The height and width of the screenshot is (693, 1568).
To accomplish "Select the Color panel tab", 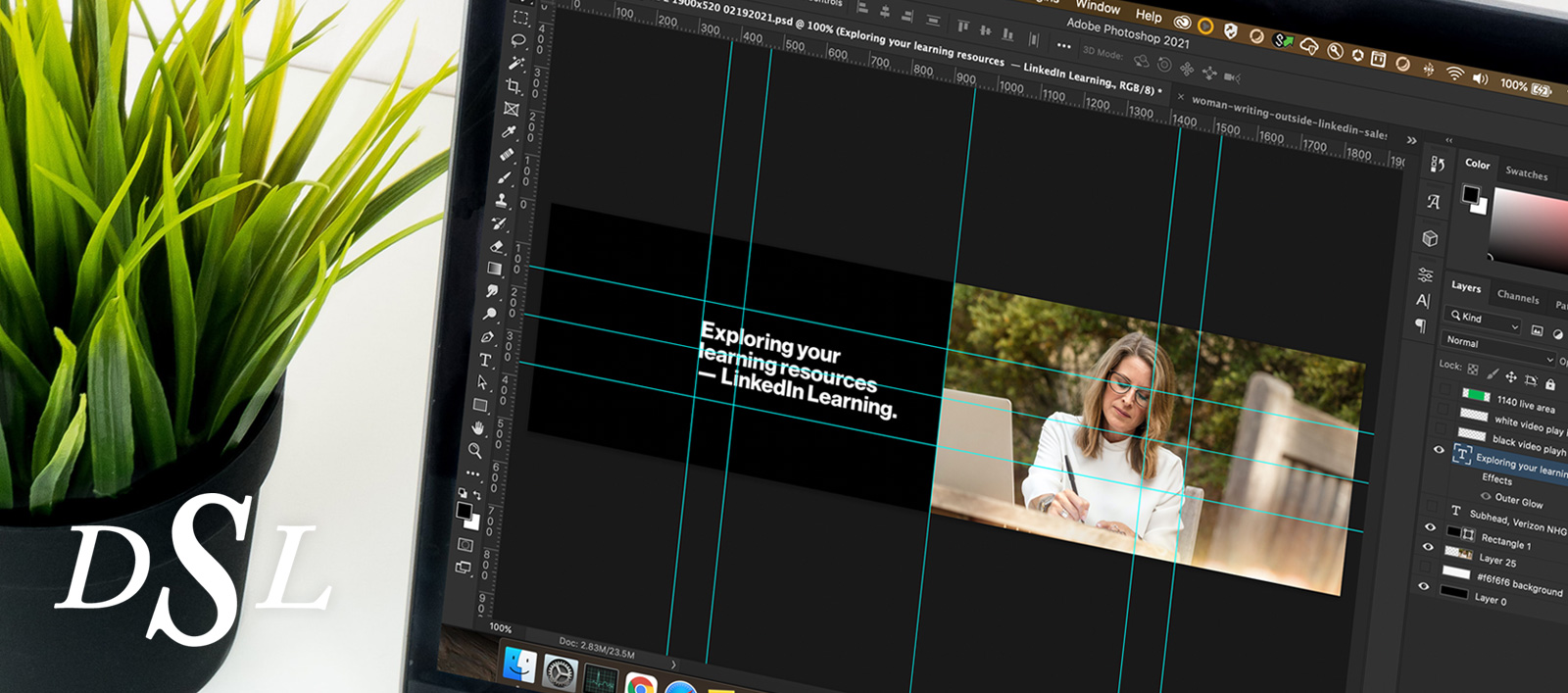I will 1478,165.
